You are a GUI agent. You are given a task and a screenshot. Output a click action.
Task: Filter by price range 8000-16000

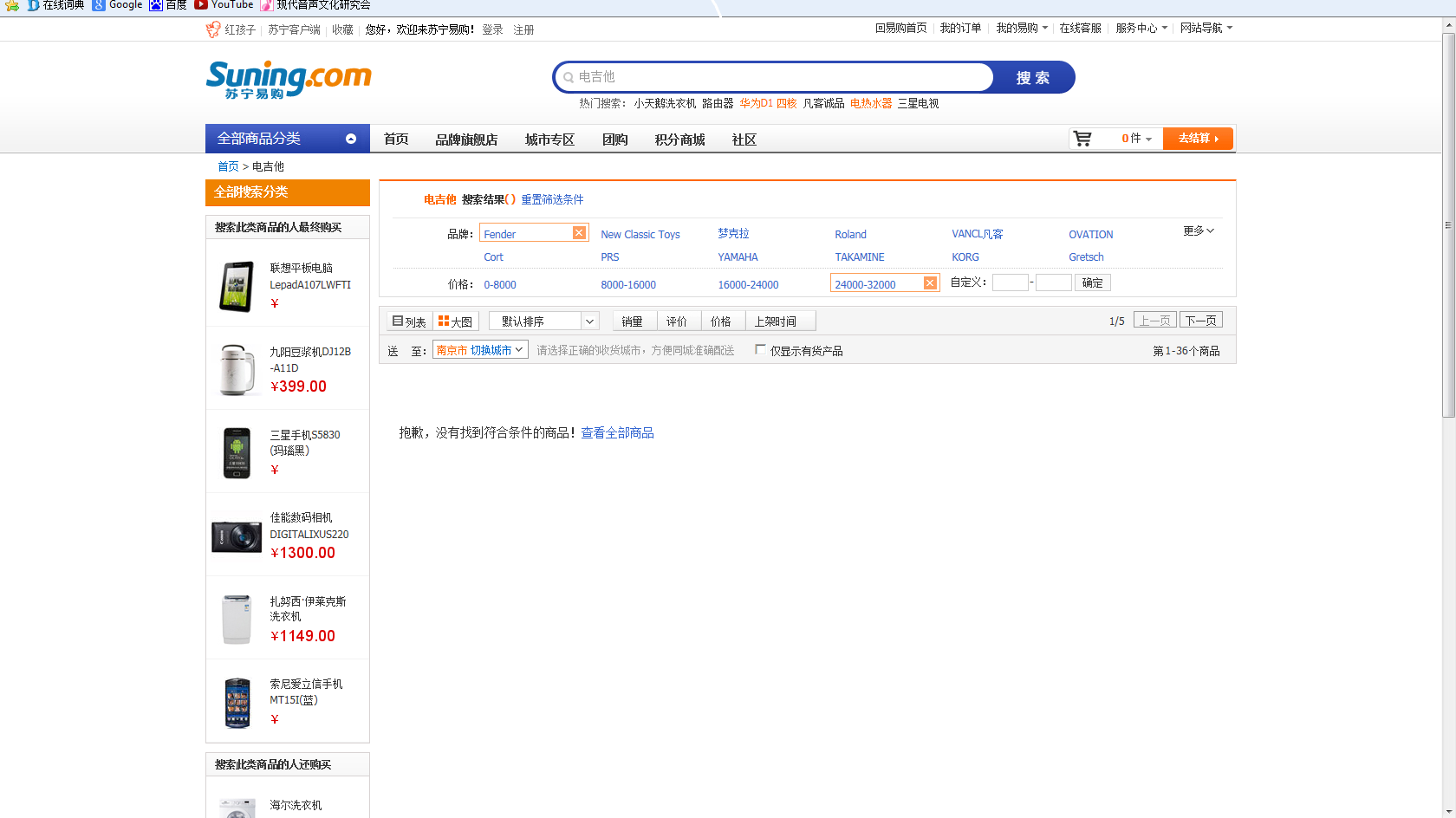pos(628,284)
